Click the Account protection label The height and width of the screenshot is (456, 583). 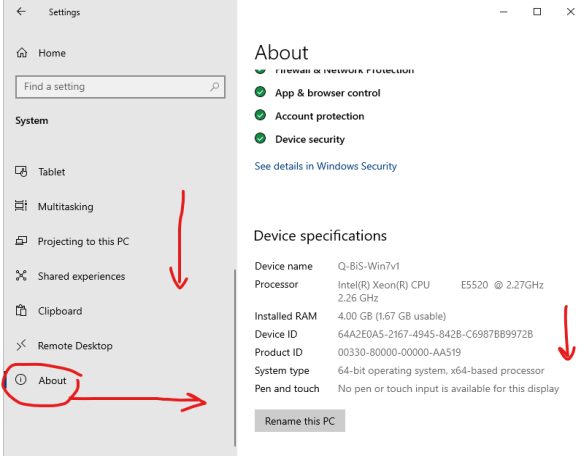319,116
